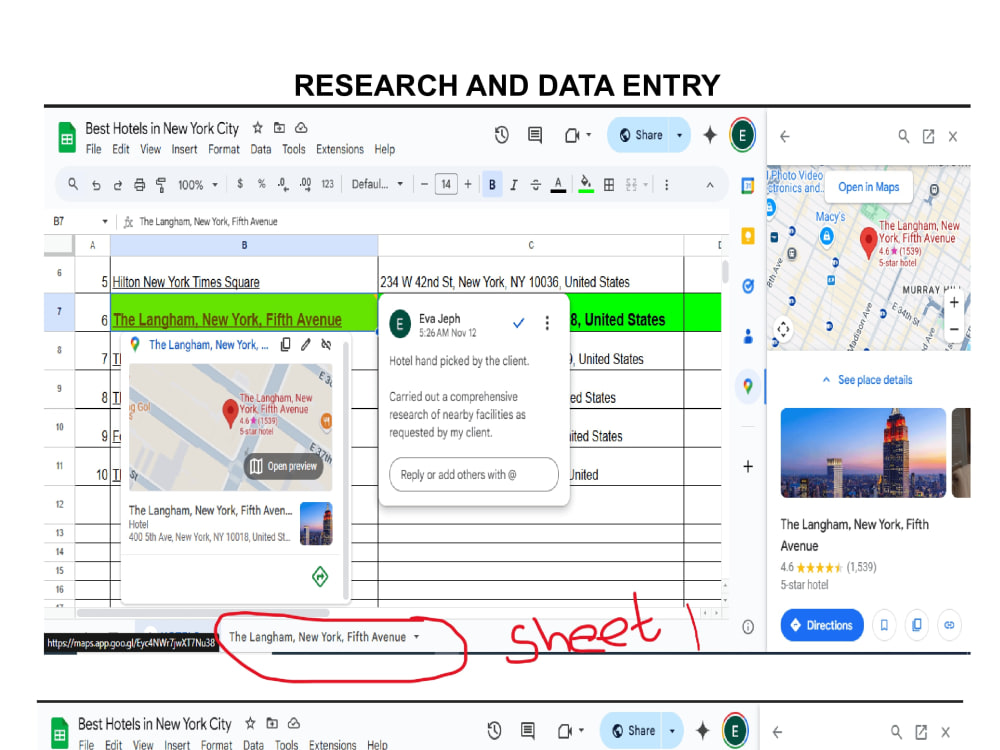Open Meet camera dropdown arrow, top window
This screenshot has width=1000, height=750.
[589, 135]
